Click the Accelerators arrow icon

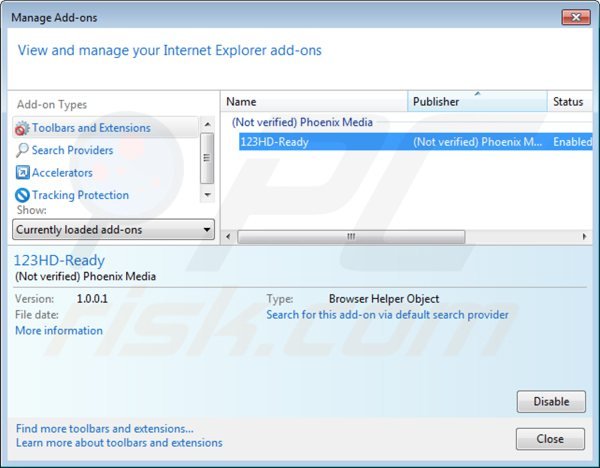[x=22, y=173]
